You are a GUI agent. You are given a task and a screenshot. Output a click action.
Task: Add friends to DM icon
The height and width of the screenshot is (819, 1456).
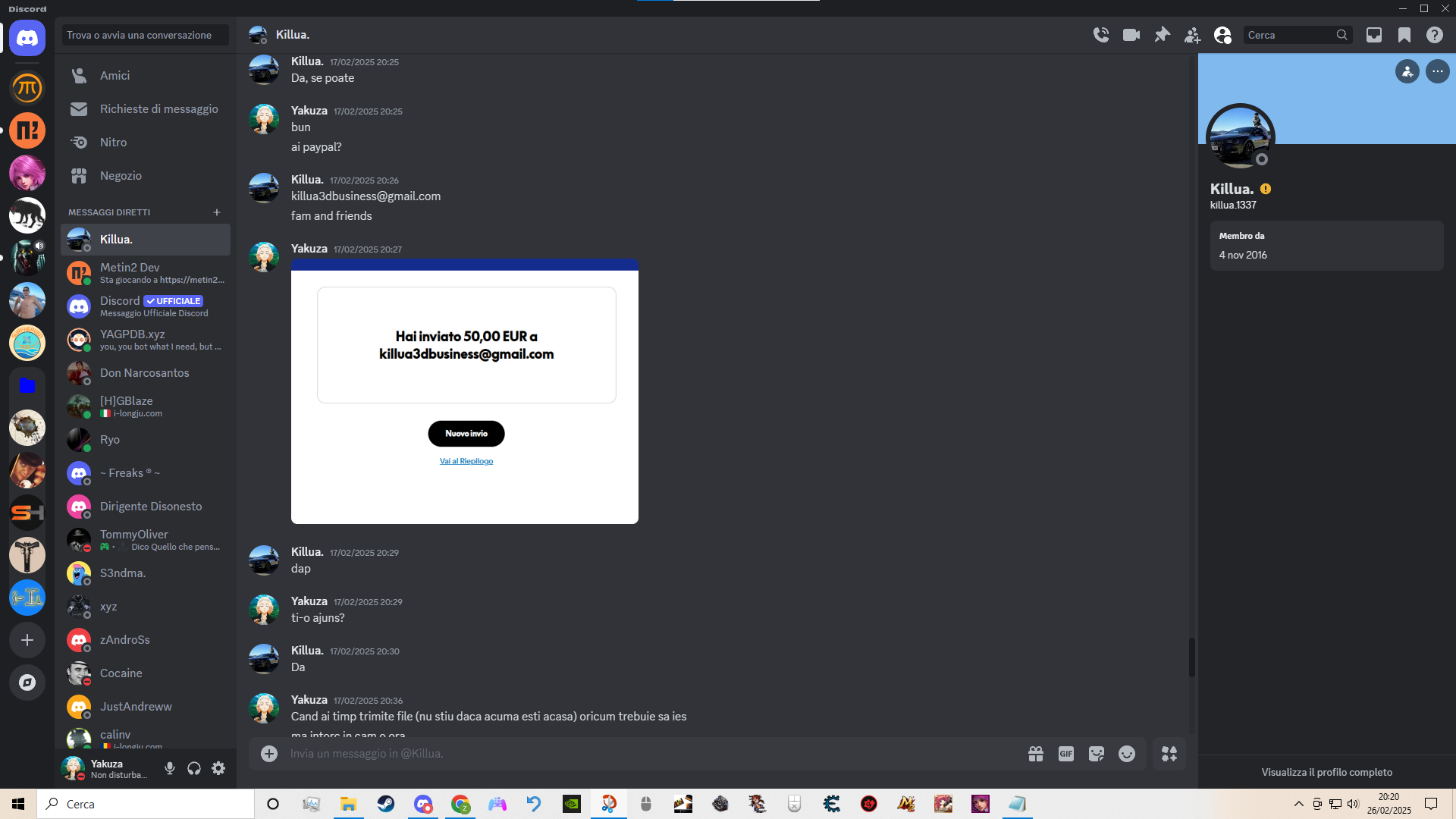coord(1192,35)
